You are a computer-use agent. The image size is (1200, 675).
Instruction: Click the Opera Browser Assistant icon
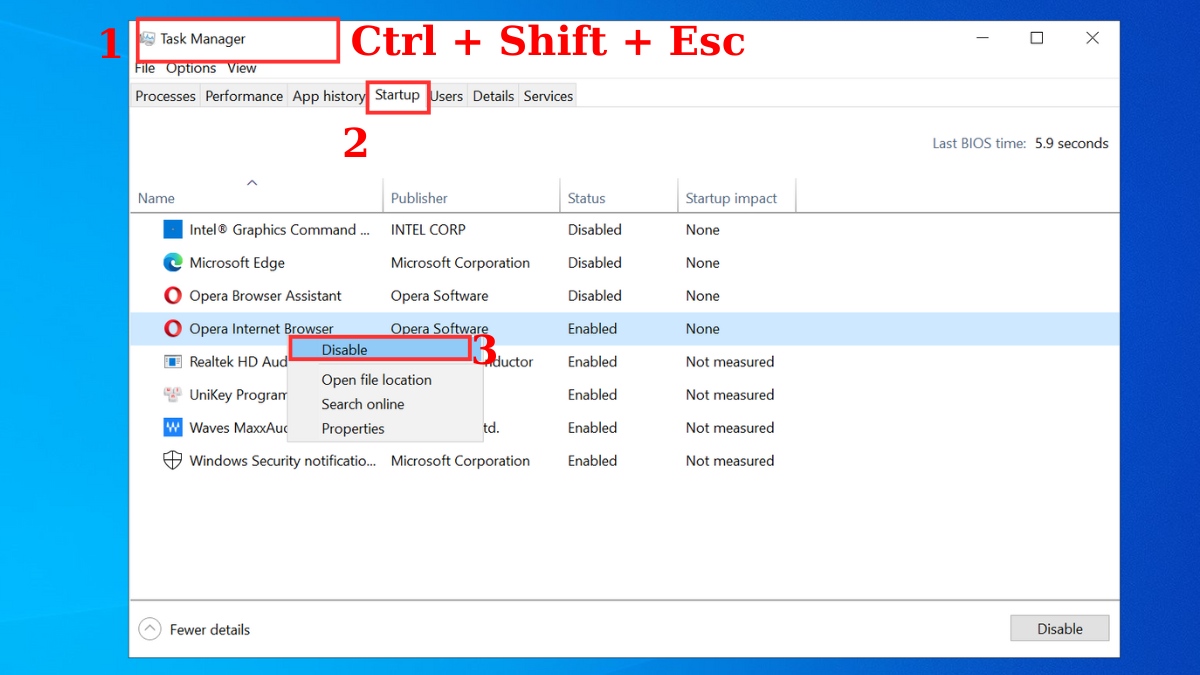click(173, 295)
